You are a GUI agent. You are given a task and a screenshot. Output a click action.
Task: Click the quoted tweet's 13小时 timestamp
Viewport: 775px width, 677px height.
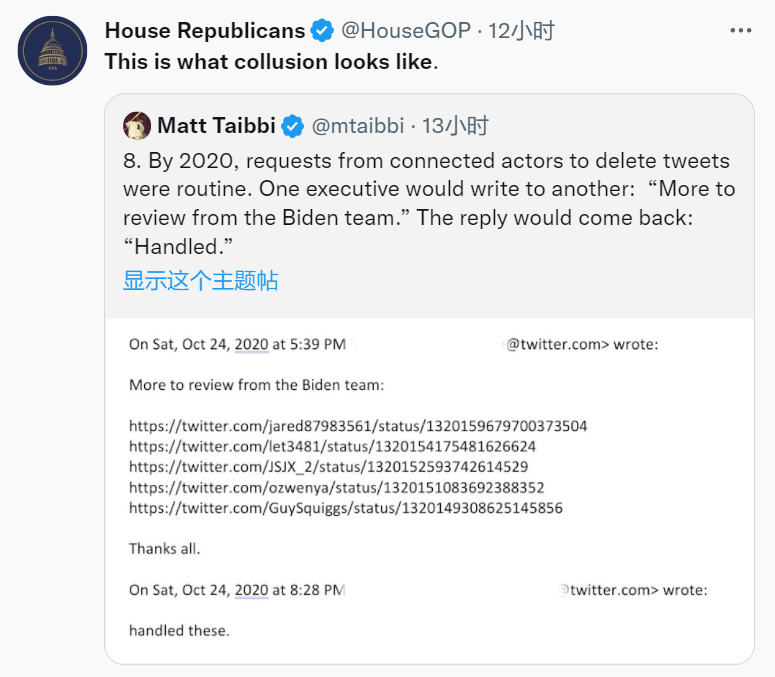click(455, 126)
